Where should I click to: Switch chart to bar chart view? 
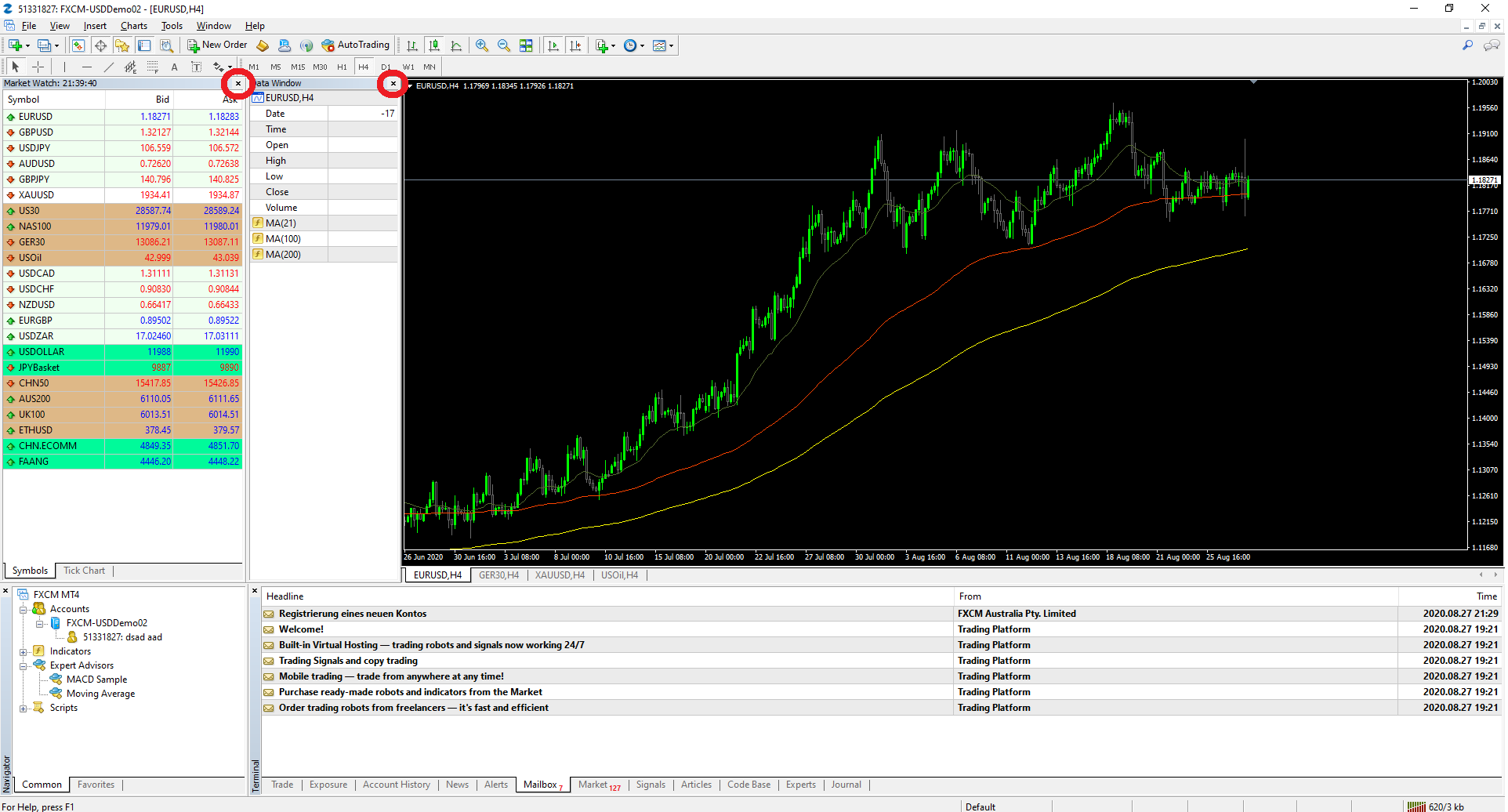tap(412, 45)
